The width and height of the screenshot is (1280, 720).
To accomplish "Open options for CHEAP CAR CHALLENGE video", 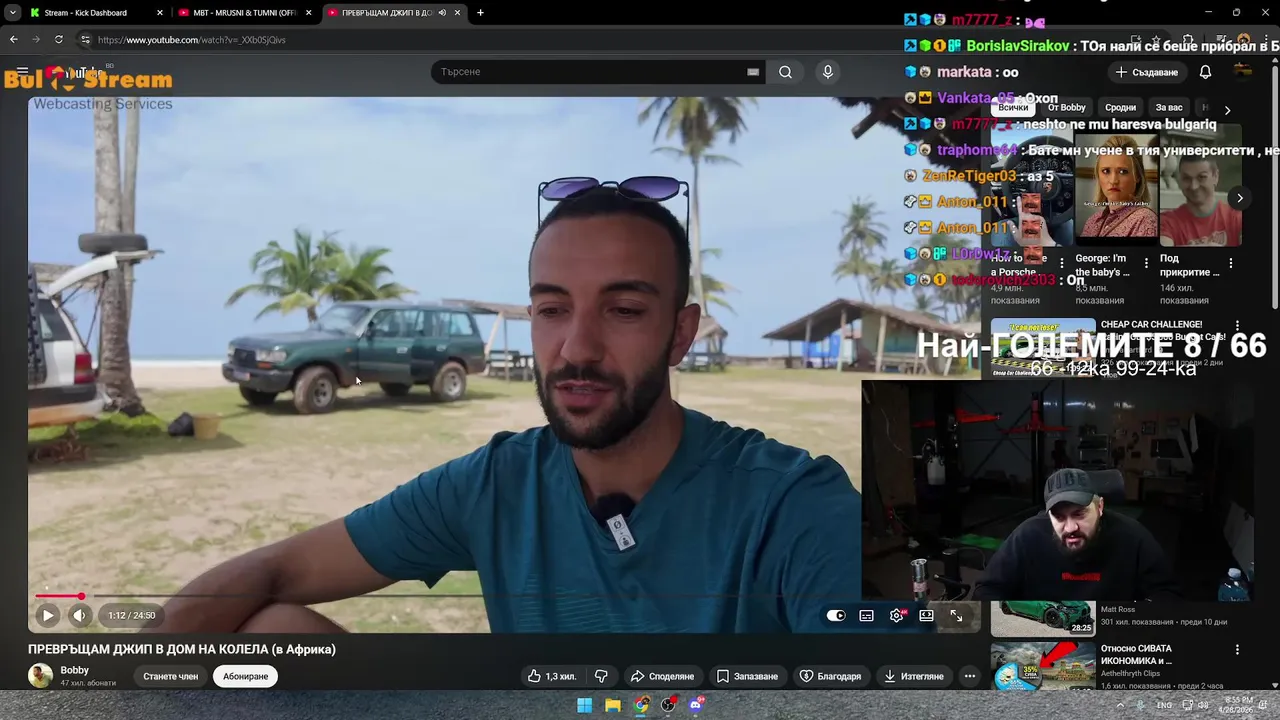I will point(1238,326).
